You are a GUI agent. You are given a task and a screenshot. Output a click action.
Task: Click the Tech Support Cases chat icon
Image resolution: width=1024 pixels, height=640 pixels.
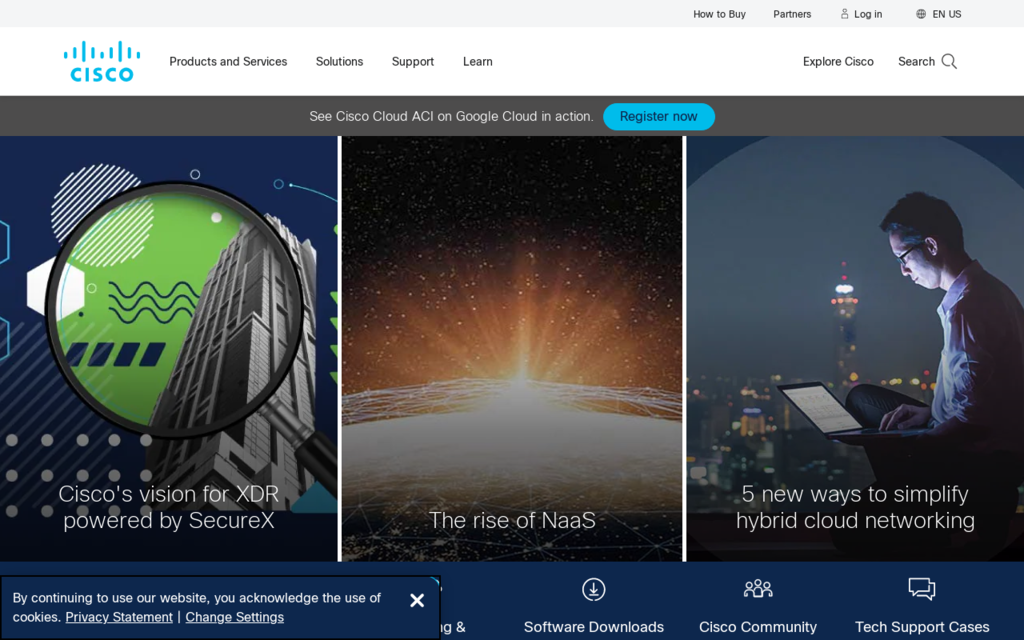(921, 589)
